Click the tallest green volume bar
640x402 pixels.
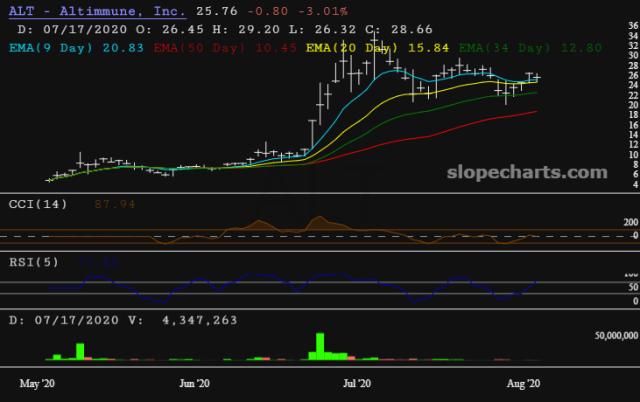pyautogui.click(x=320, y=344)
